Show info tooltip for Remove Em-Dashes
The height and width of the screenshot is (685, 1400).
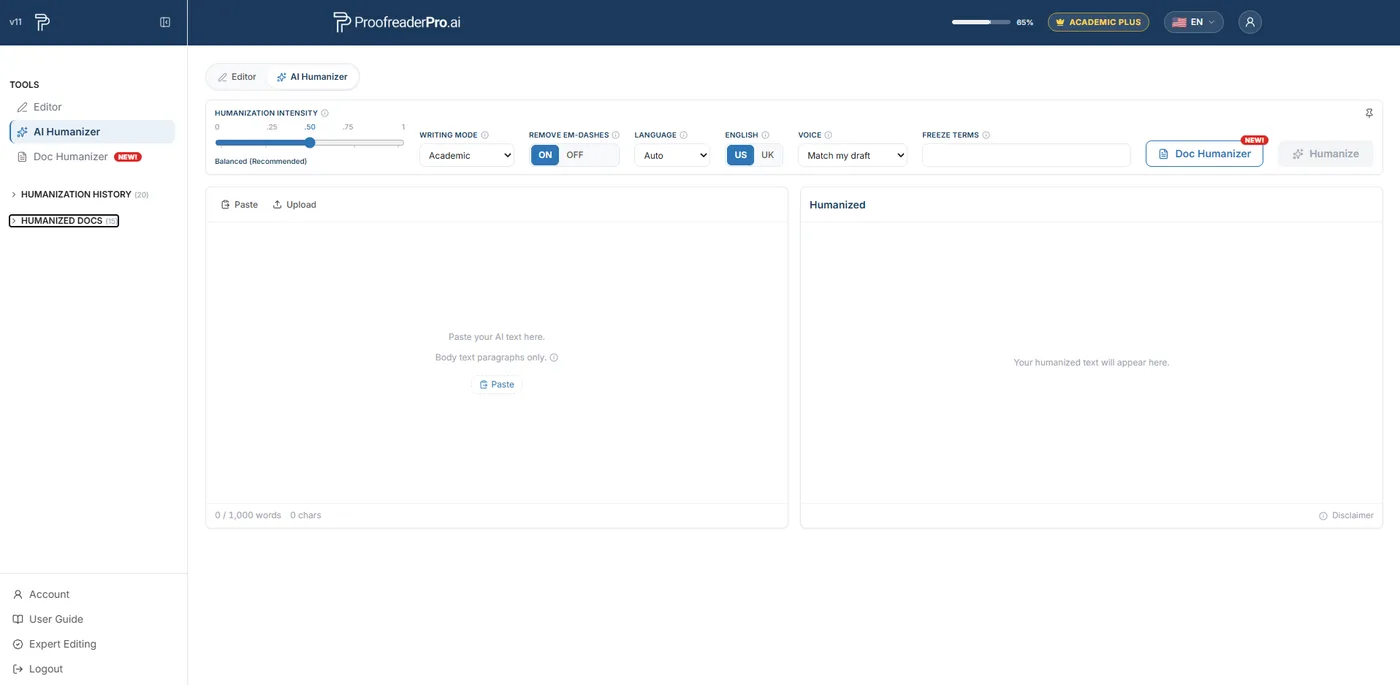[616, 135]
